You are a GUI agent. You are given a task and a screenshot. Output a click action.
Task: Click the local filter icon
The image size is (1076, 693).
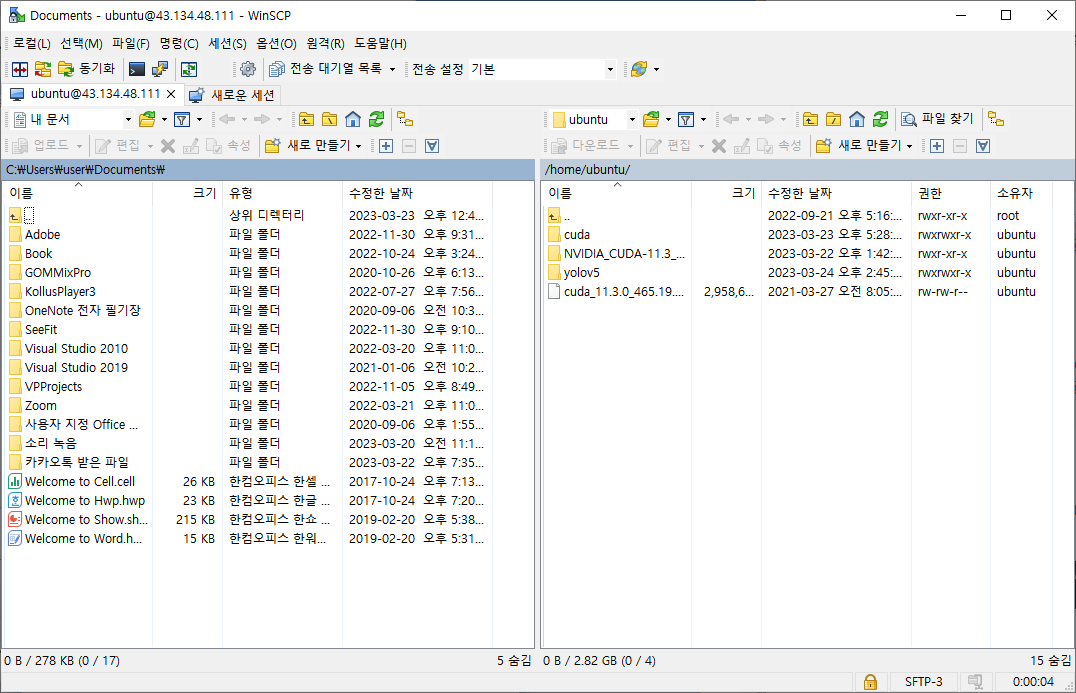point(182,119)
